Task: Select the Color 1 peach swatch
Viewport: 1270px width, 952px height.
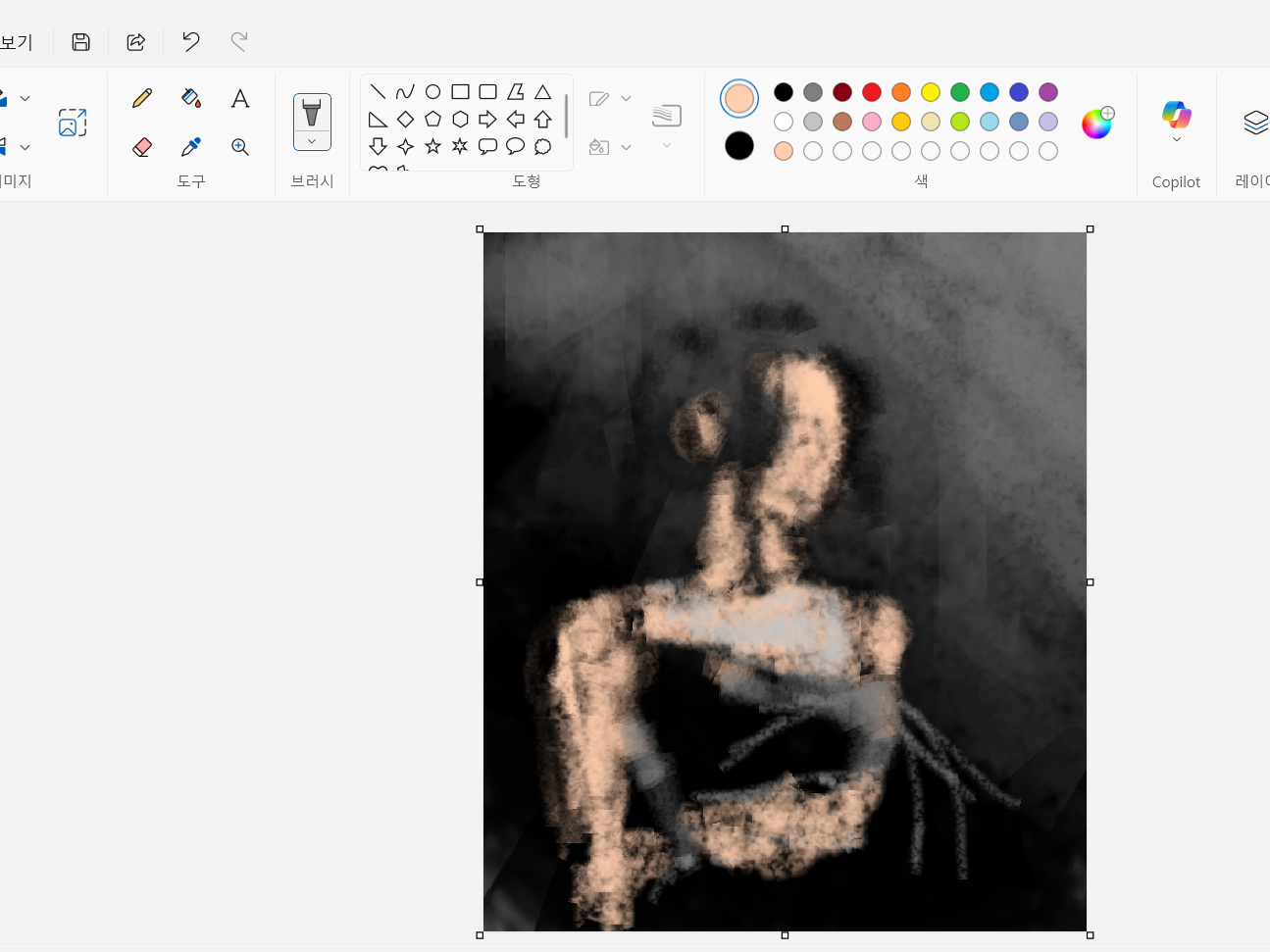Action: pyautogui.click(x=739, y=98)
